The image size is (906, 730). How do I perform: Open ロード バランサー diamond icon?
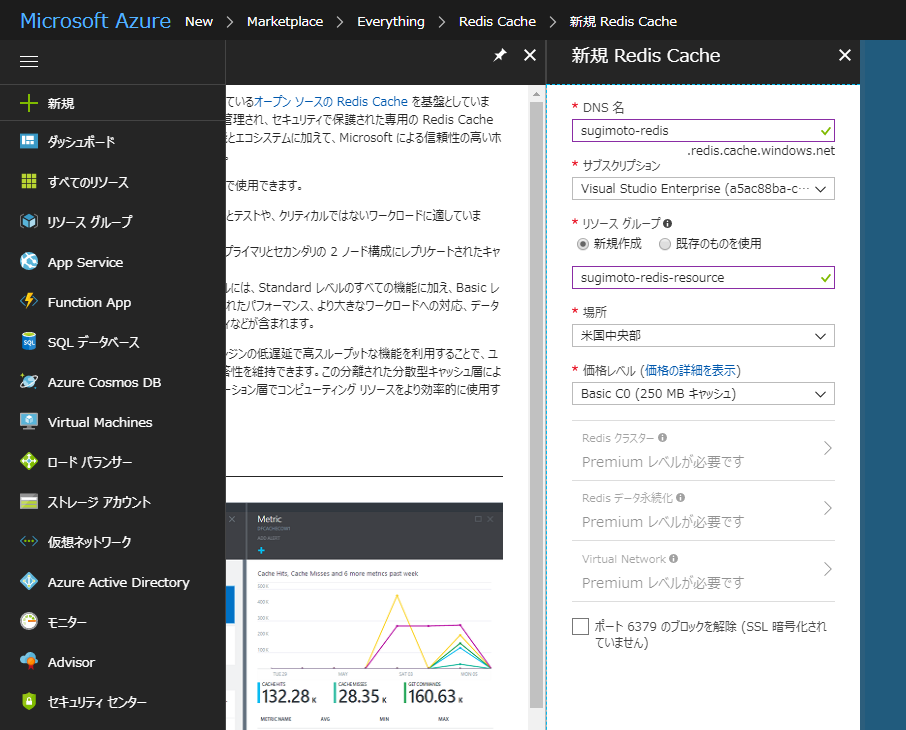pos(29,461)
